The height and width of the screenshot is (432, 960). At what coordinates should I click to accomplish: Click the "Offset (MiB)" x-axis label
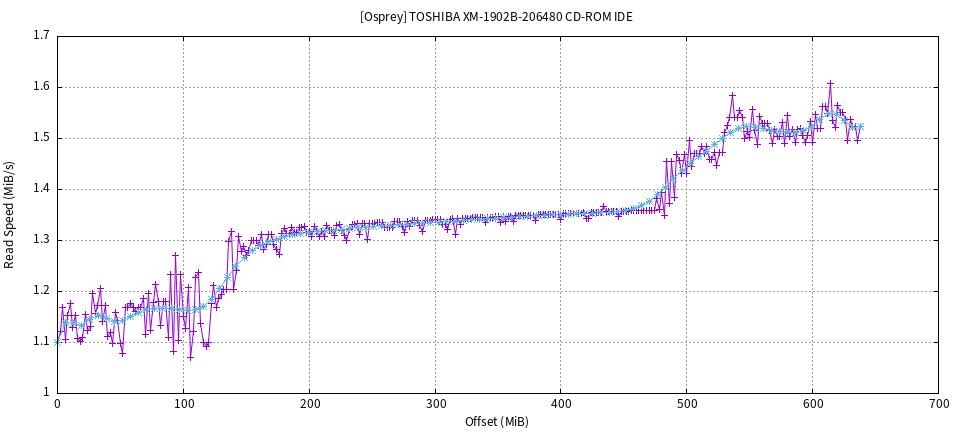click(496, 421)
